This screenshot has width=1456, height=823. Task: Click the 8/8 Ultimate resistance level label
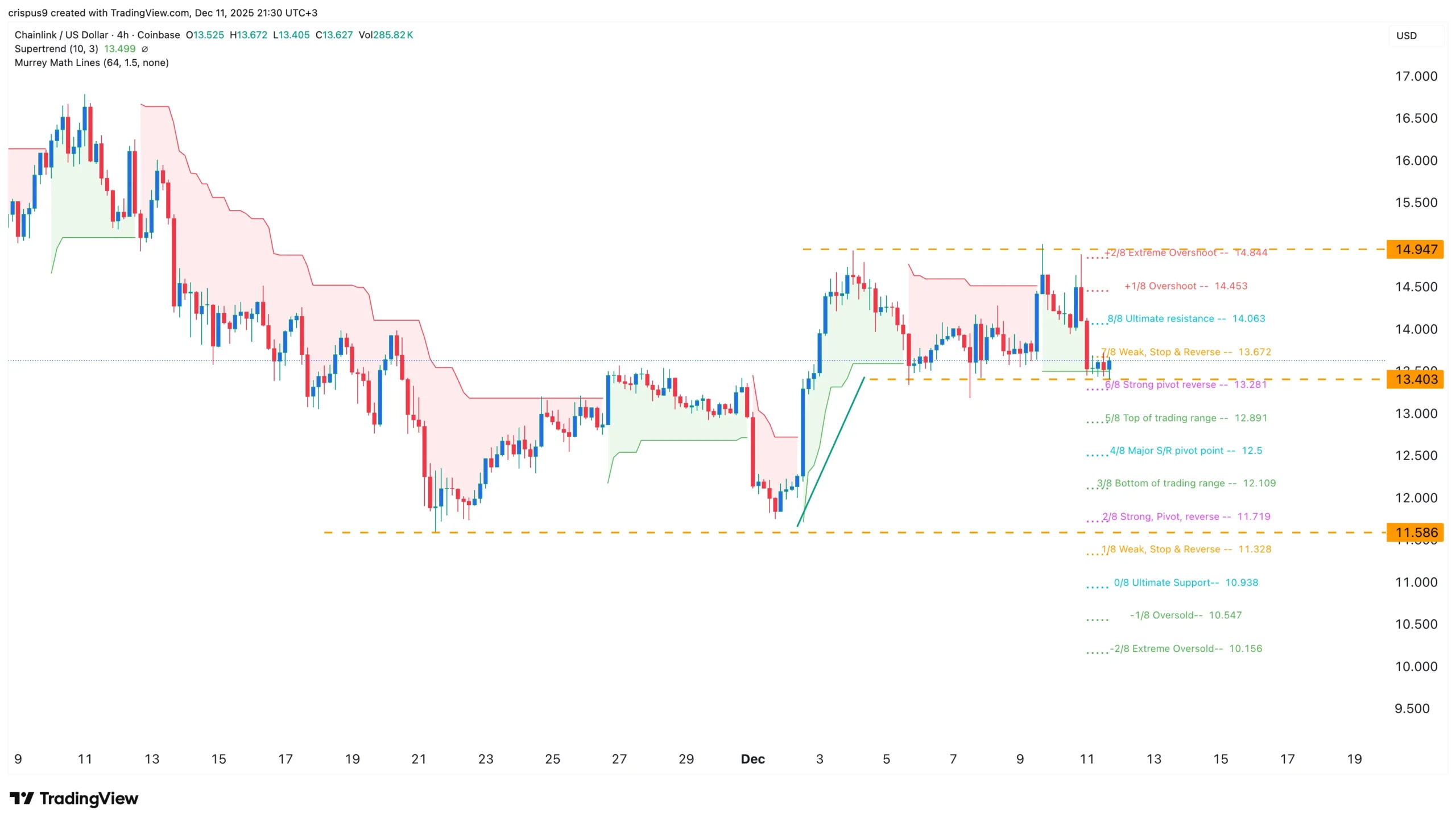pos(1186,319)
